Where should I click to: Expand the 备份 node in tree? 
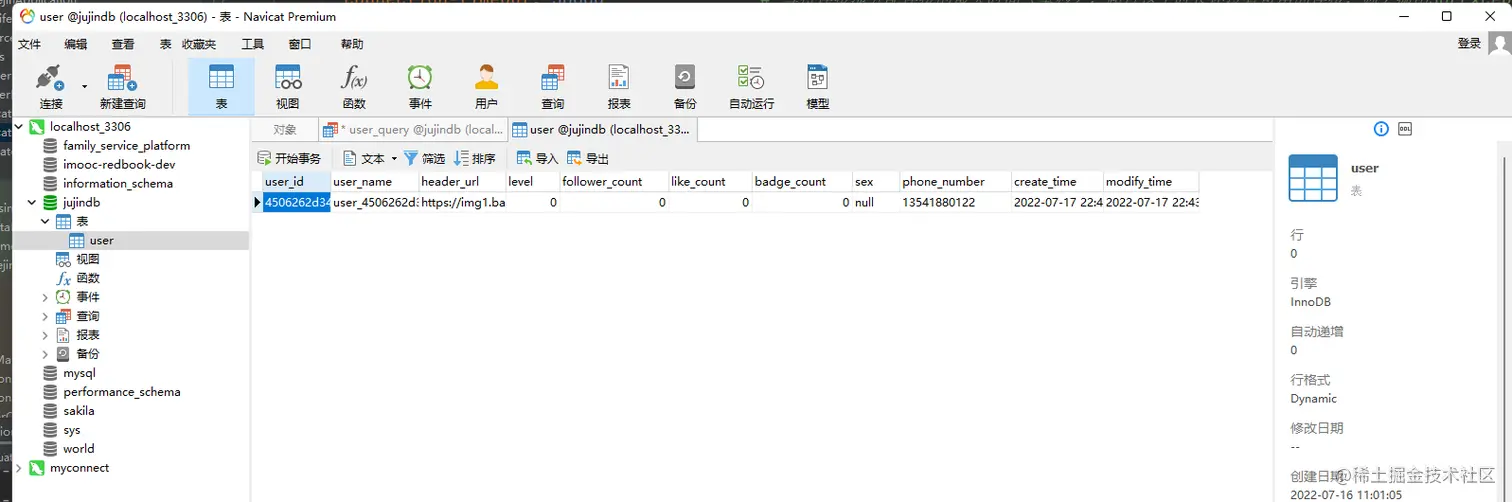(45, 354)
